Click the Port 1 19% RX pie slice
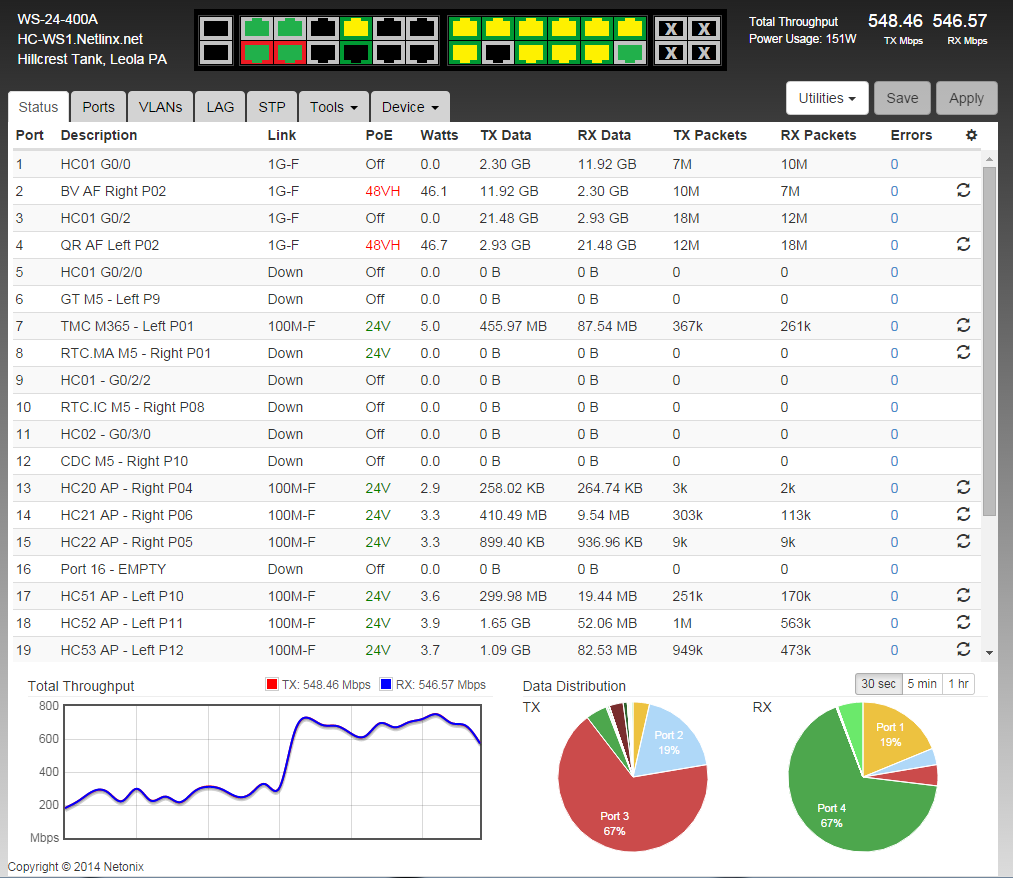The width and height of the screenshot is (1013, 878). tap(892, 733)
